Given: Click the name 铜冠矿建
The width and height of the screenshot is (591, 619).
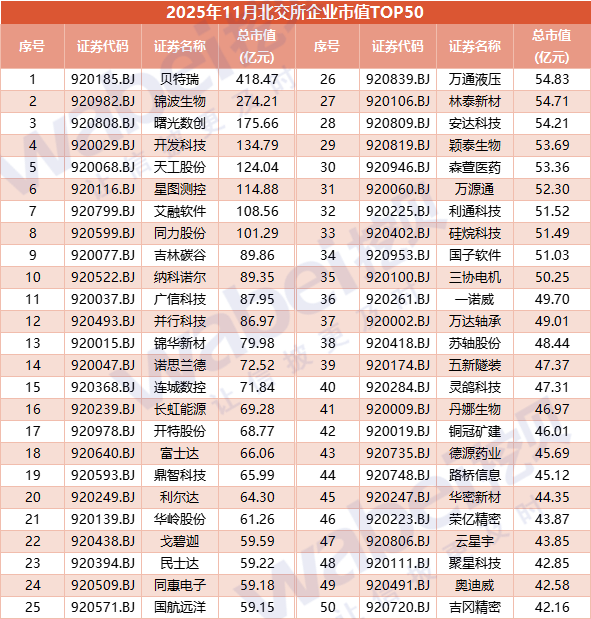Looking at the screenshot, I should [475, 431].
